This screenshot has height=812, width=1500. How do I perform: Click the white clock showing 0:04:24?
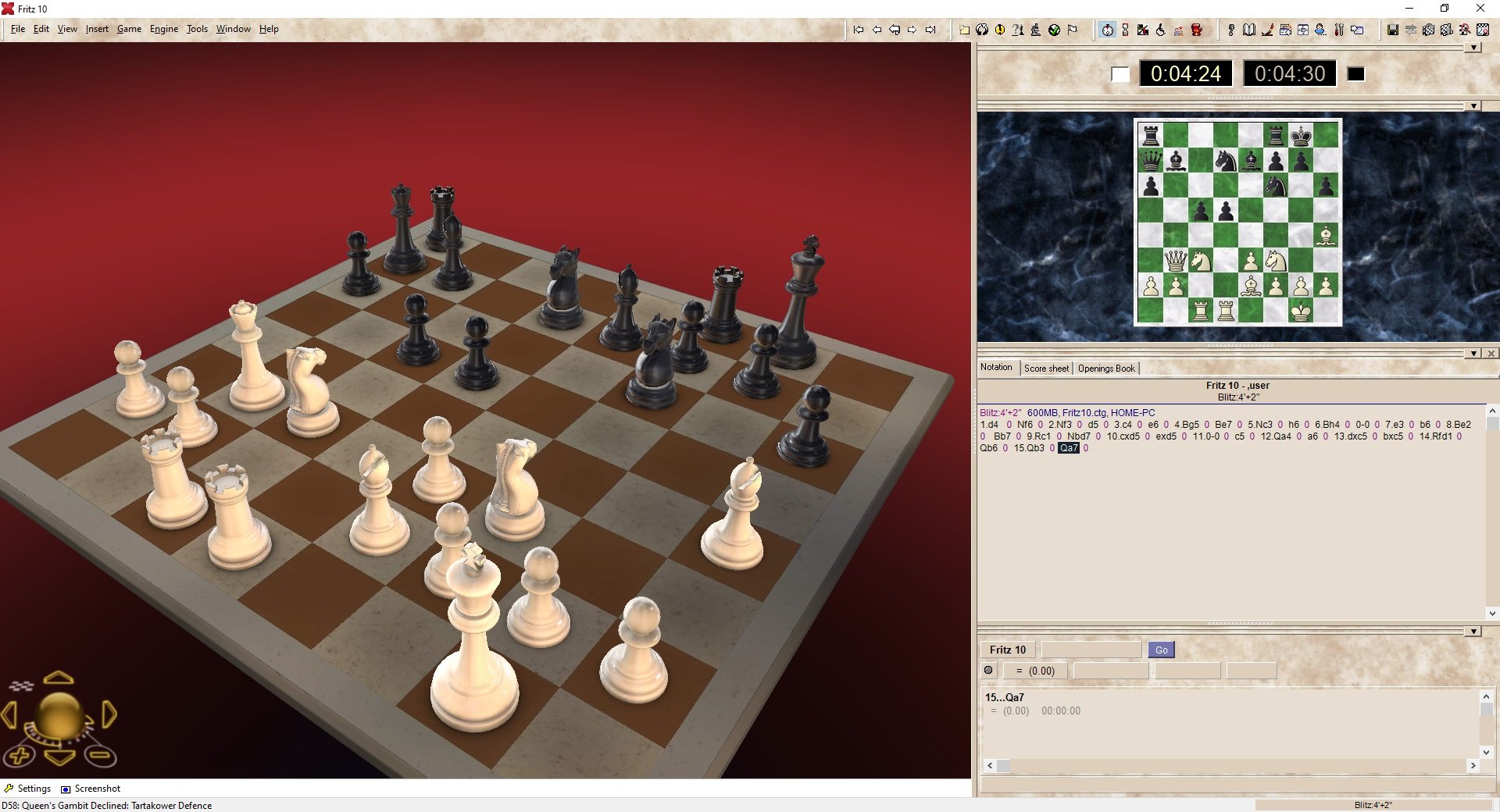[x=1186, y=74]
